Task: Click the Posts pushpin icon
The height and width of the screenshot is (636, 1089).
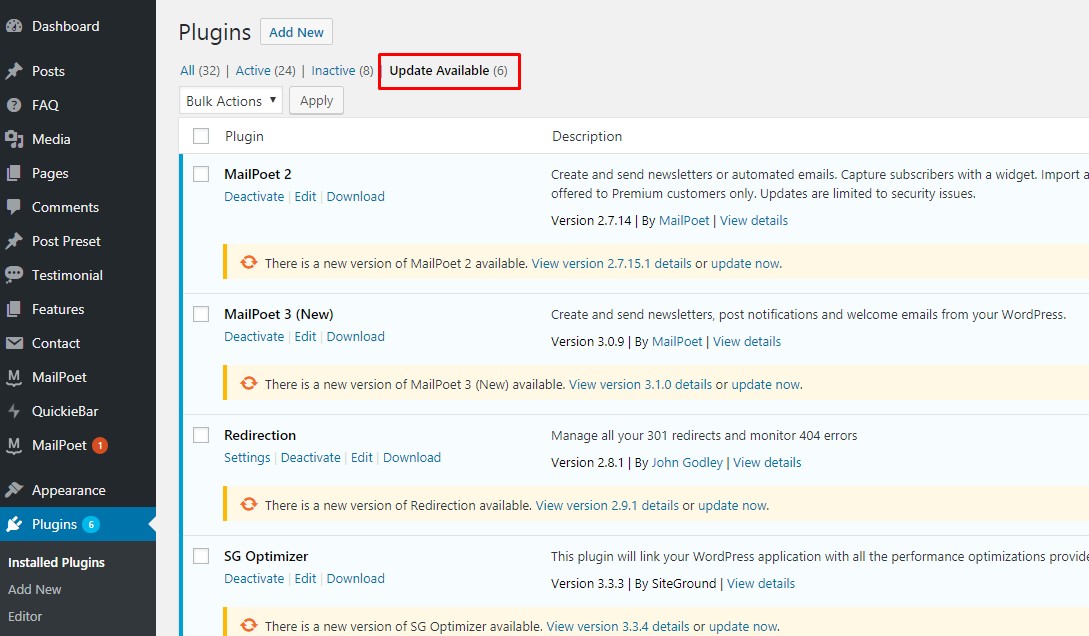Action: click(14, 71)
